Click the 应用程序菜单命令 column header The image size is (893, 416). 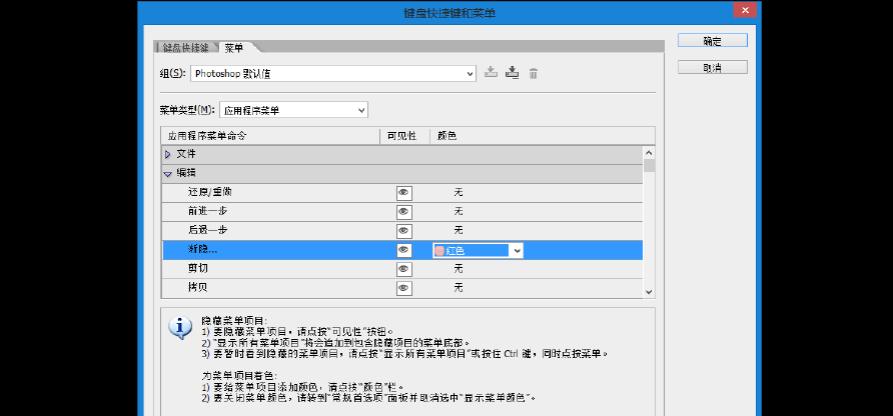[x=271, y=136]
